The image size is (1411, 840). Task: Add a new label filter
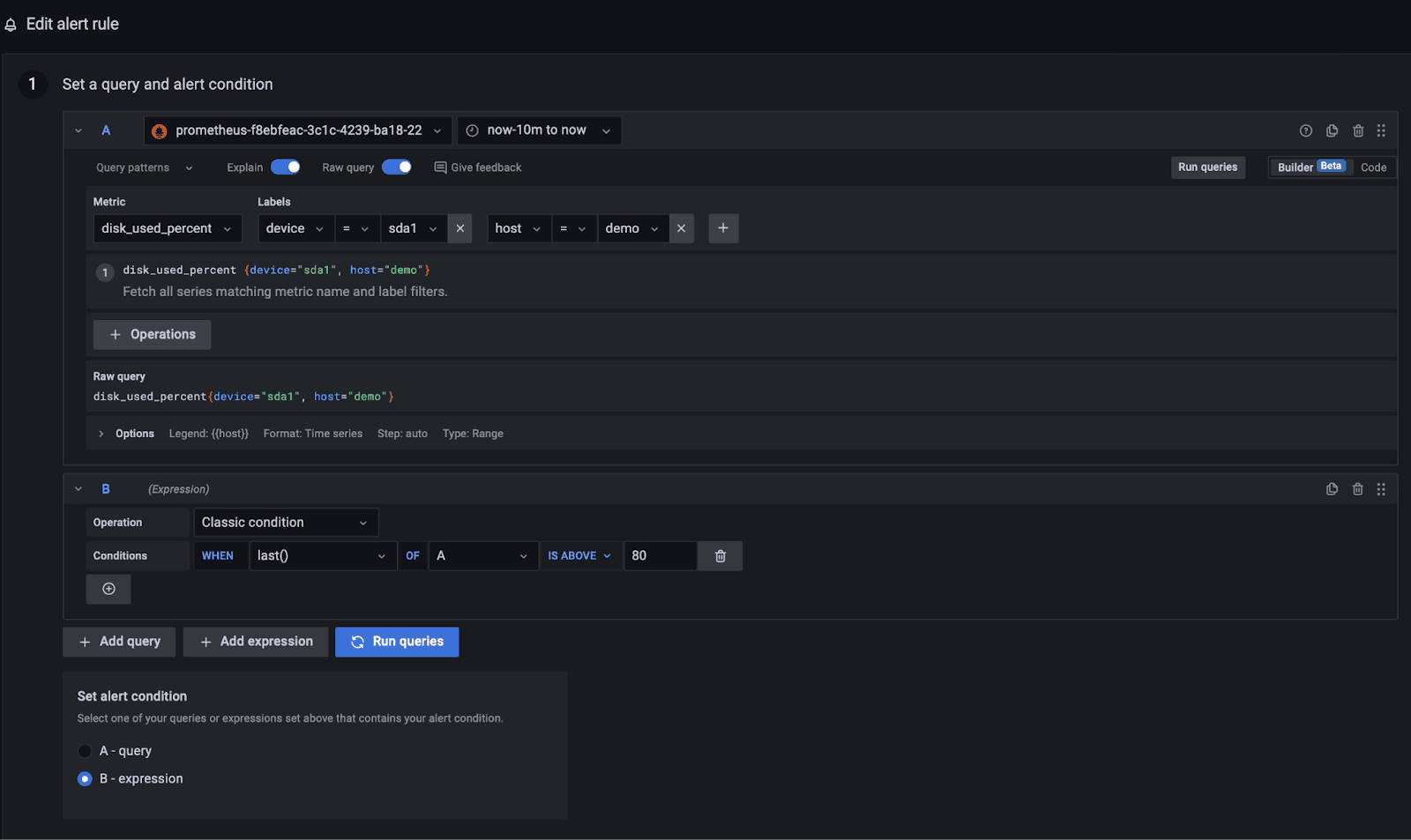point(723,228)
